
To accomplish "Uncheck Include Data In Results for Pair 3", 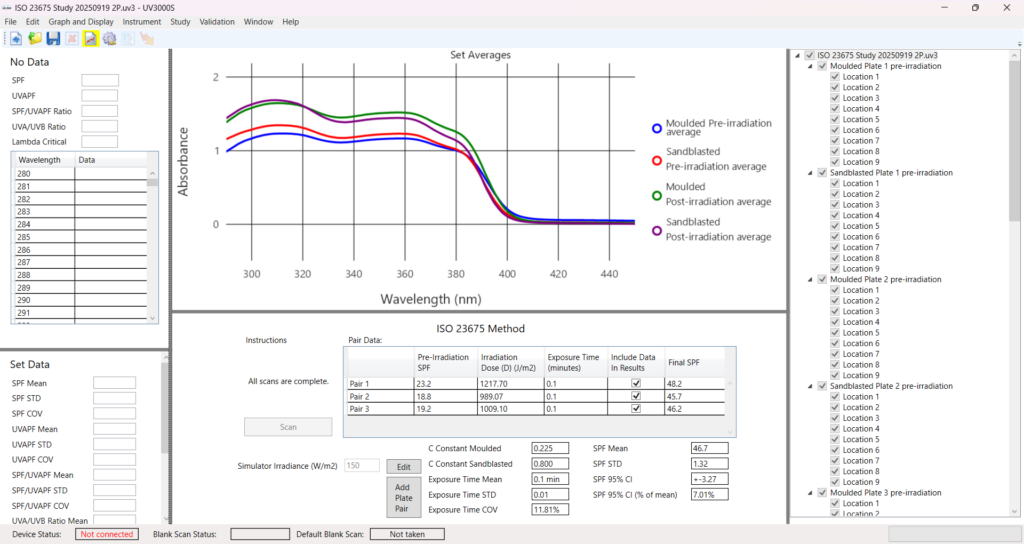I will click(635, 410).
